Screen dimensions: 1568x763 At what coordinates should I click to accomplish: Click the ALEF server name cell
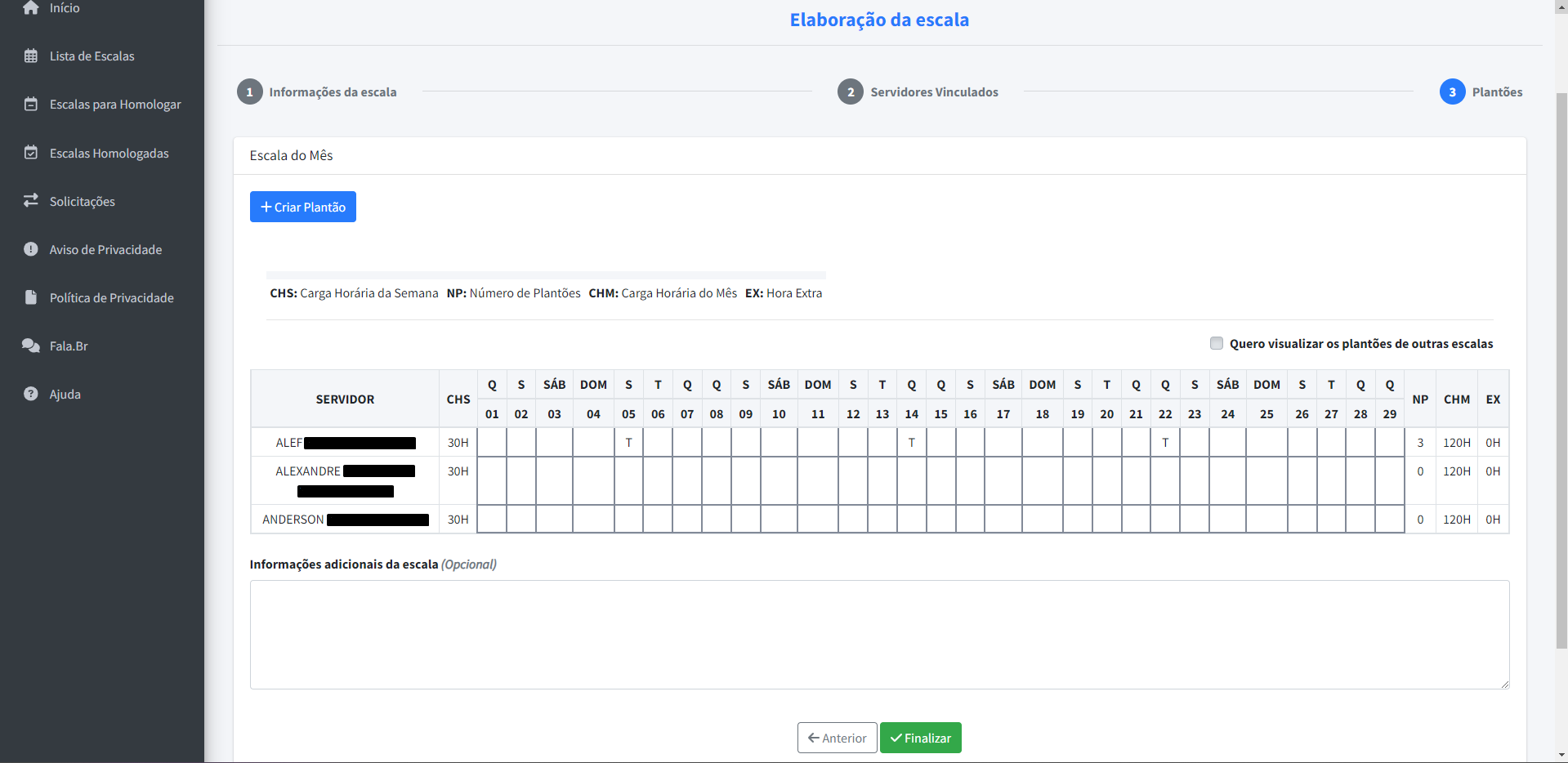click(x=345, y=443)
